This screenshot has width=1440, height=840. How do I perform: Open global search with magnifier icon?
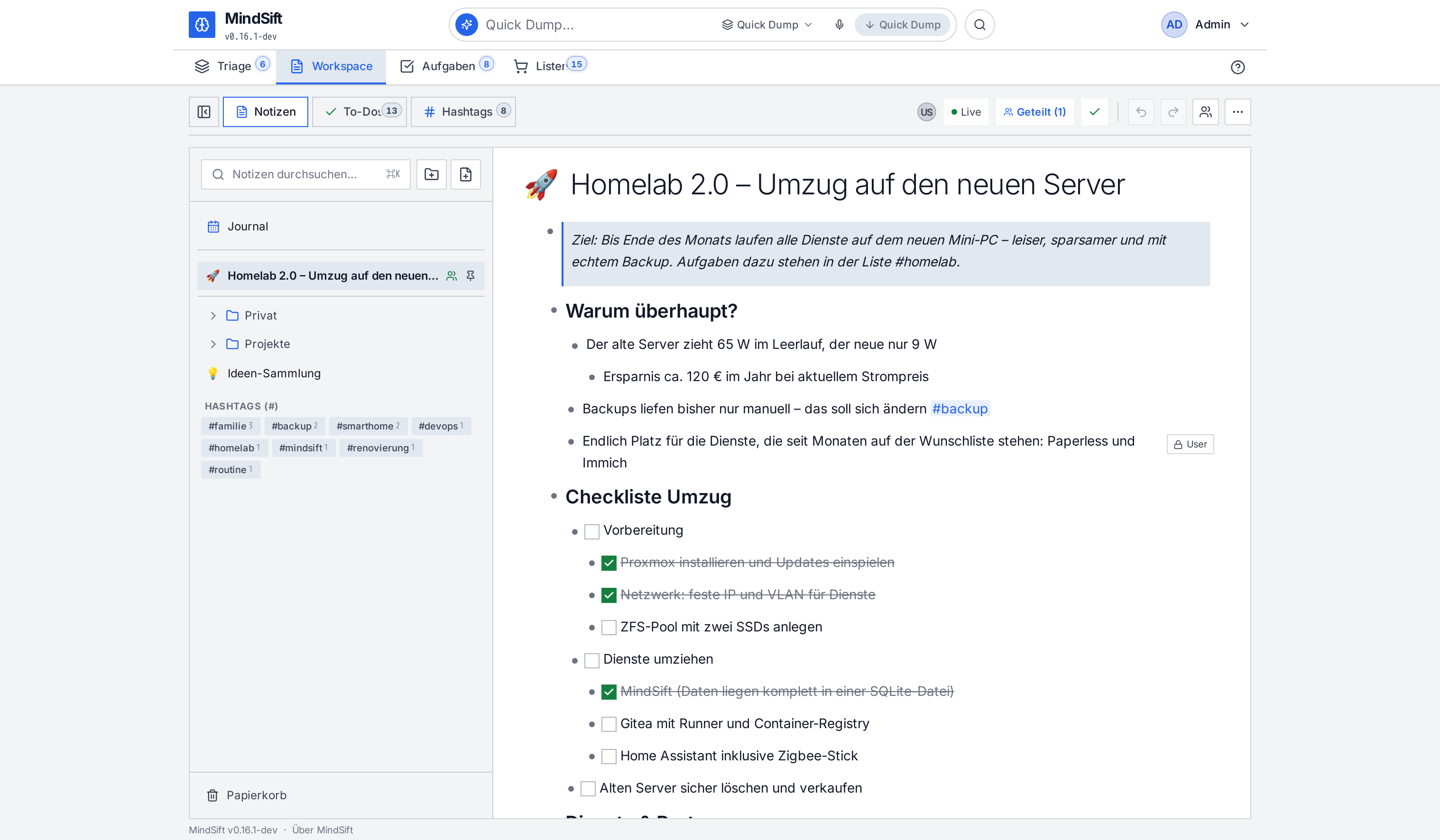pos(979,25)
